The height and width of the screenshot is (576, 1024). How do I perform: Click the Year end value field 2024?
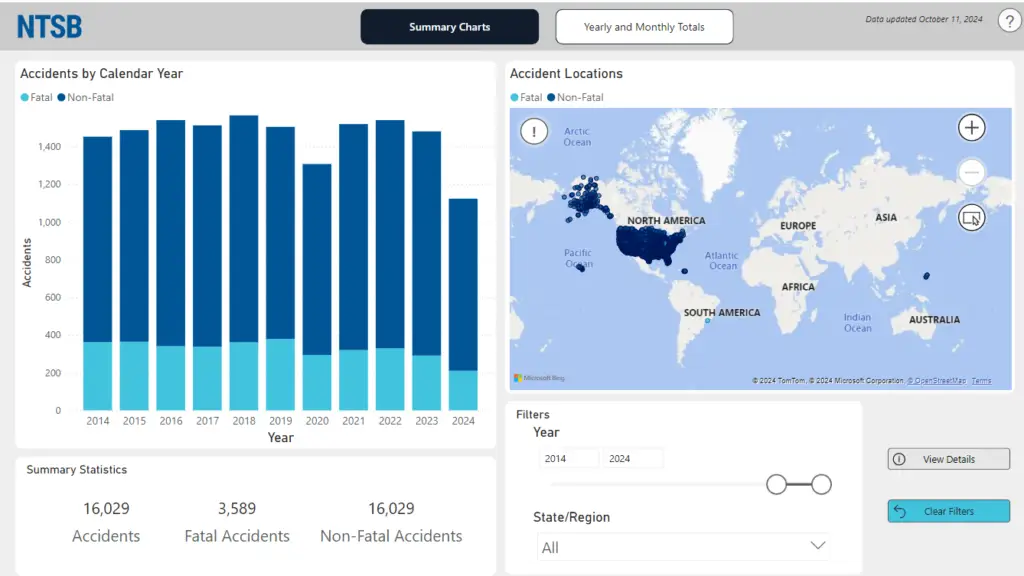point(632,458)
